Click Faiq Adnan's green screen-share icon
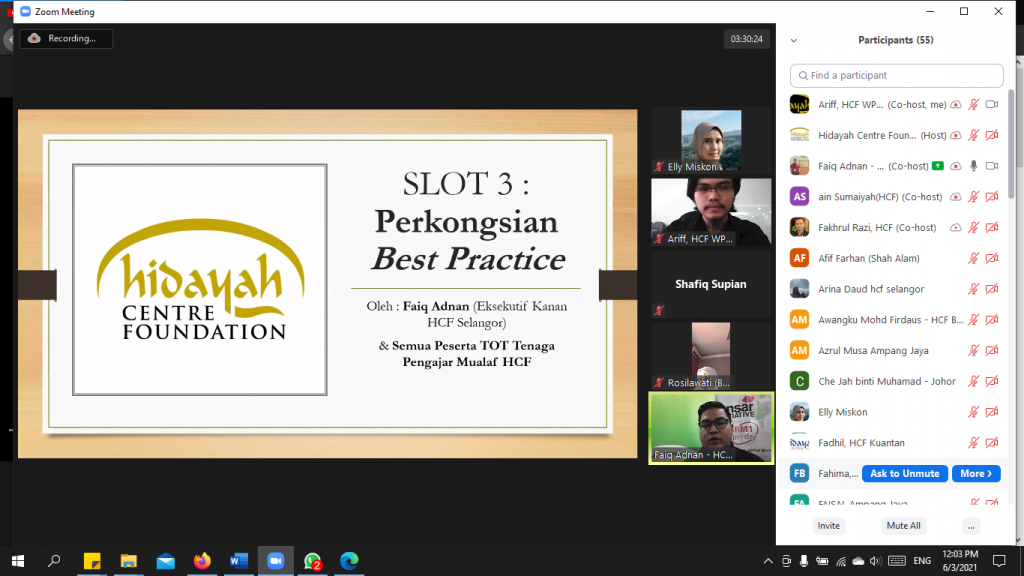1024x576 pixels. (938, 166)
